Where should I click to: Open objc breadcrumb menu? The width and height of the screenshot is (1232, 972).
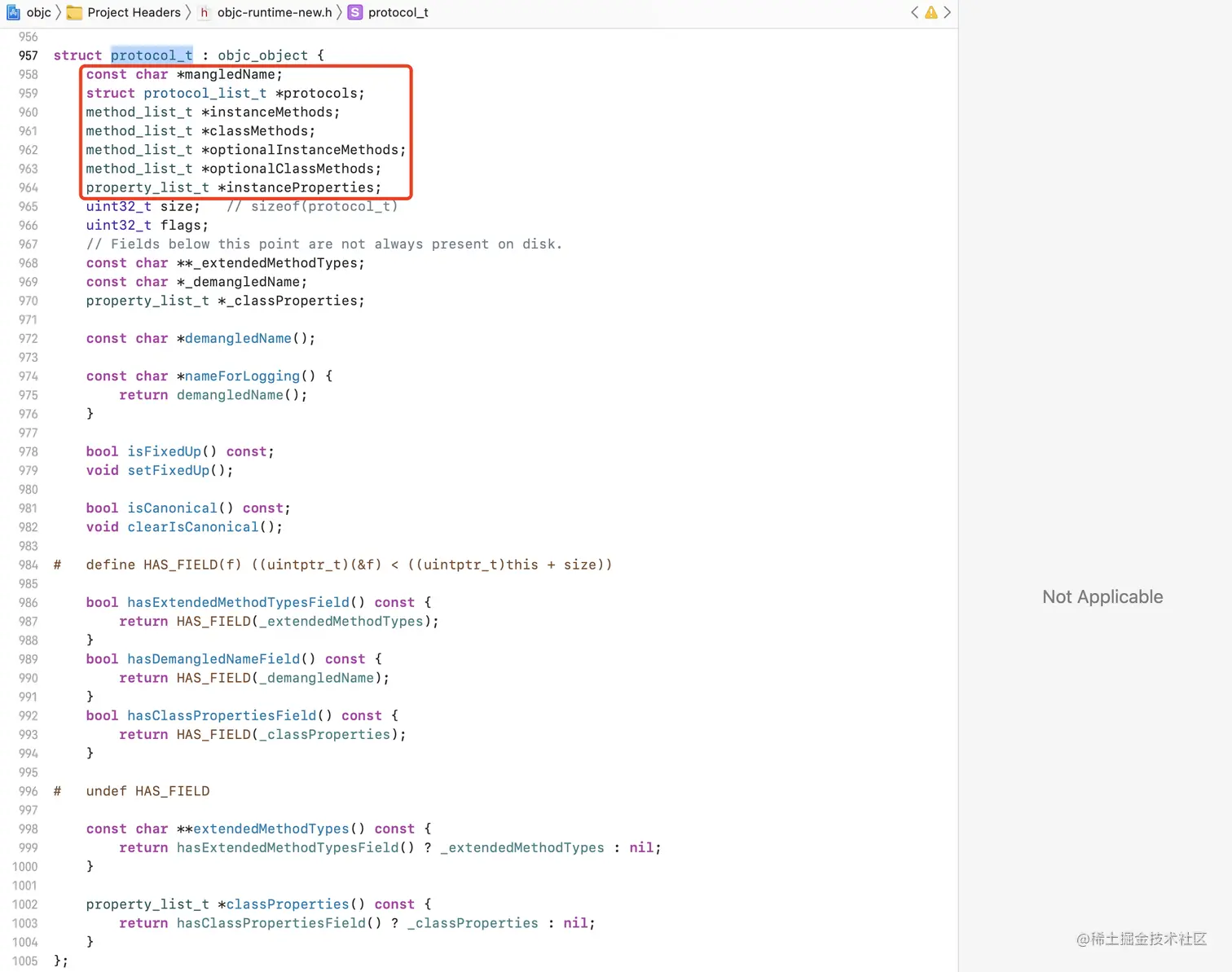[x=39, y=12]
